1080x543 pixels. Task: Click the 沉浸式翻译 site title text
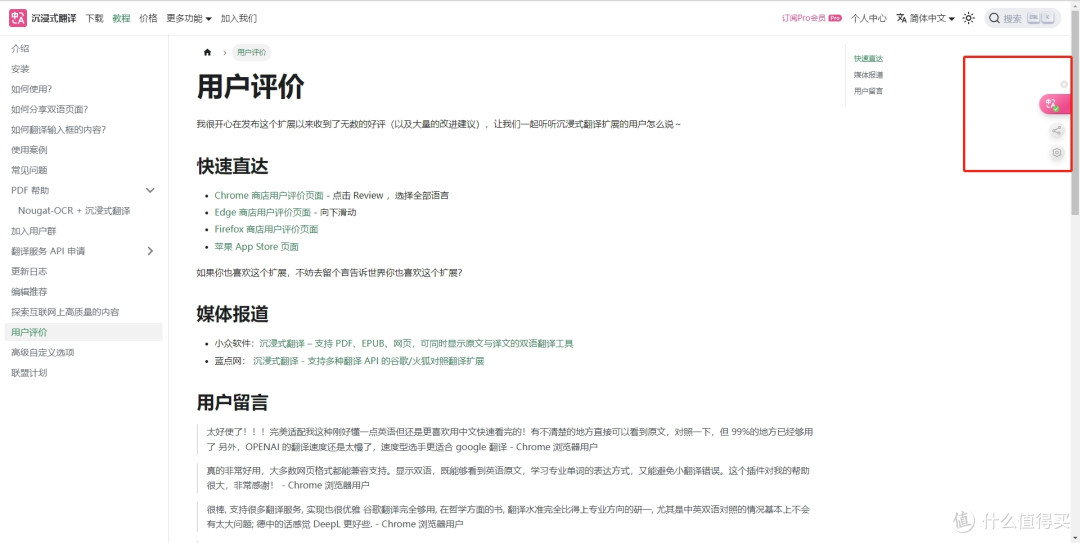pos(54,19)
